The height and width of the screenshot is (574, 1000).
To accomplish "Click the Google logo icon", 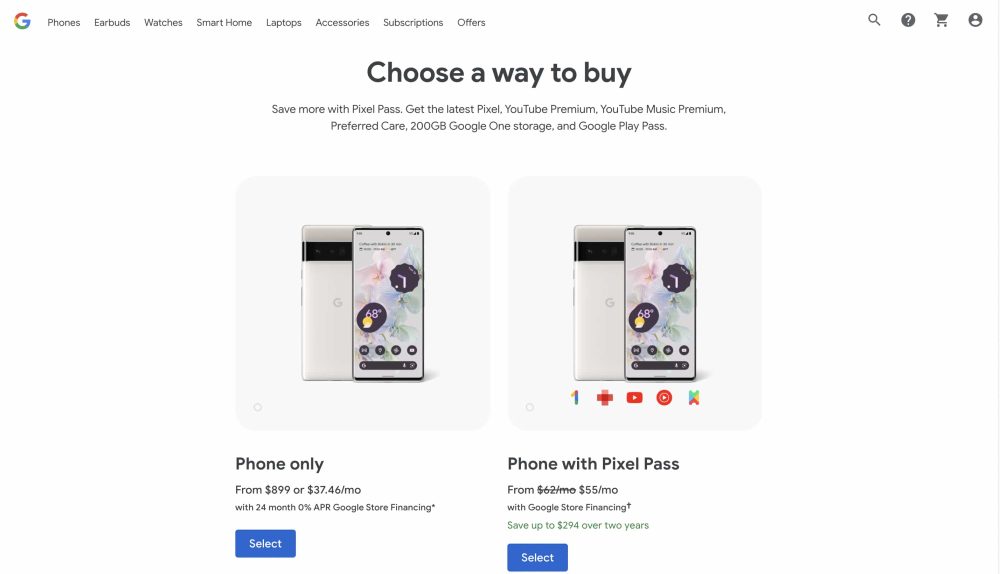I will 22,21.
